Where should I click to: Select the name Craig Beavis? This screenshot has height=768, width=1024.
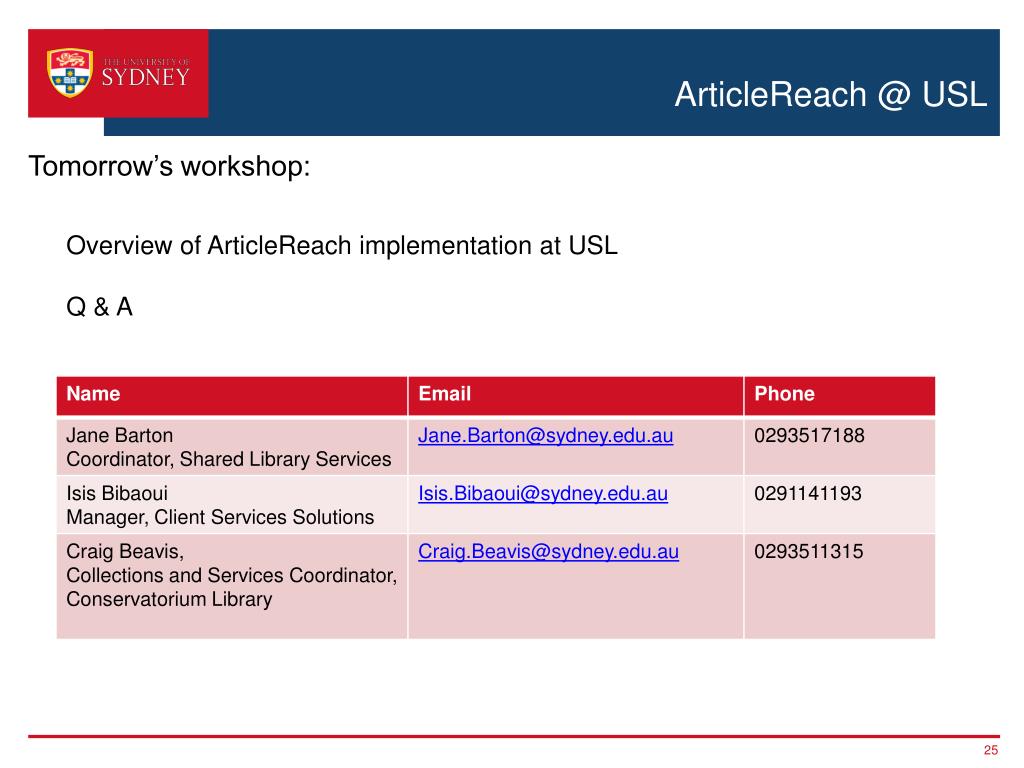point(125,552)
